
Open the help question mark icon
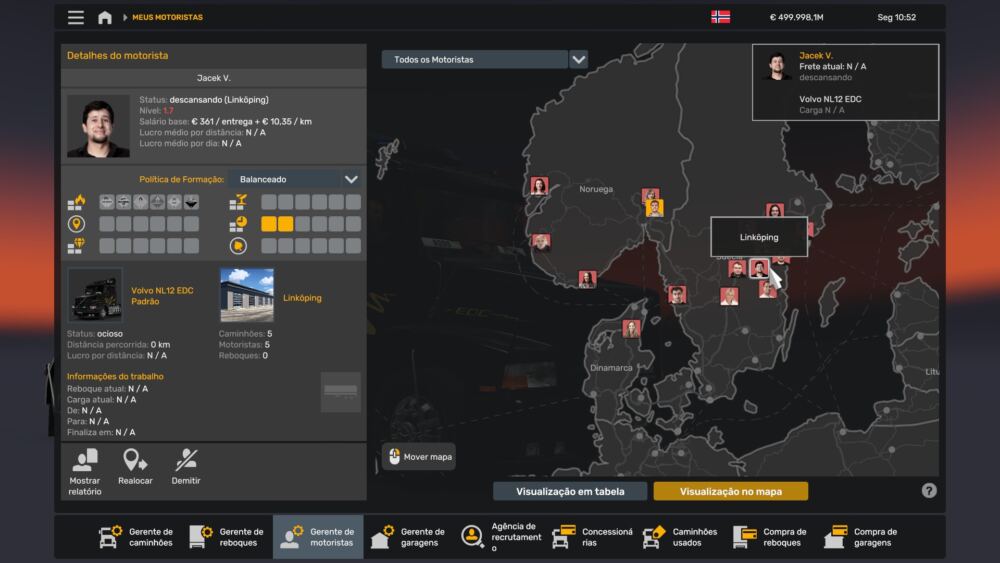pos(929,490)
